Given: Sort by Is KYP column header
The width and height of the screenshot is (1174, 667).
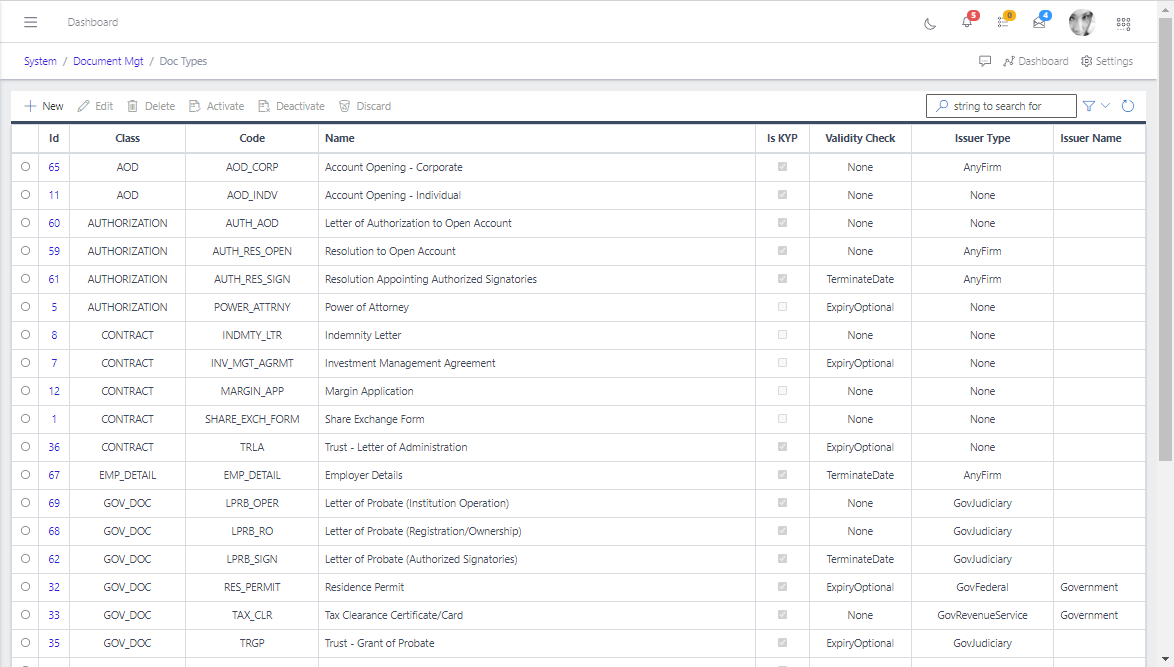Looking at the screenshot, I should 782,138.
